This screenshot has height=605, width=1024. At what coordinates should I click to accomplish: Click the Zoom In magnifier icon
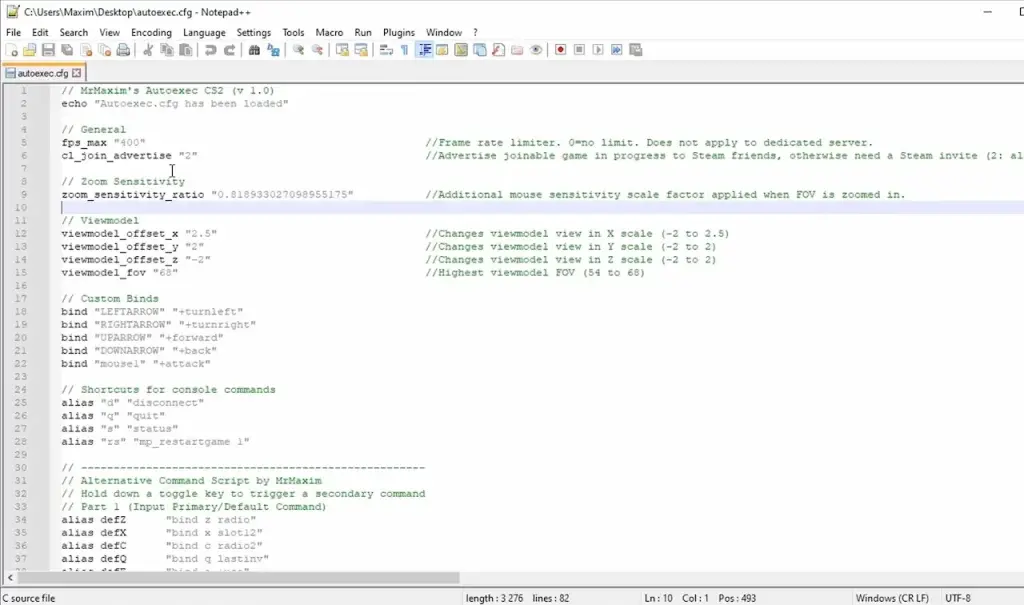298,50
